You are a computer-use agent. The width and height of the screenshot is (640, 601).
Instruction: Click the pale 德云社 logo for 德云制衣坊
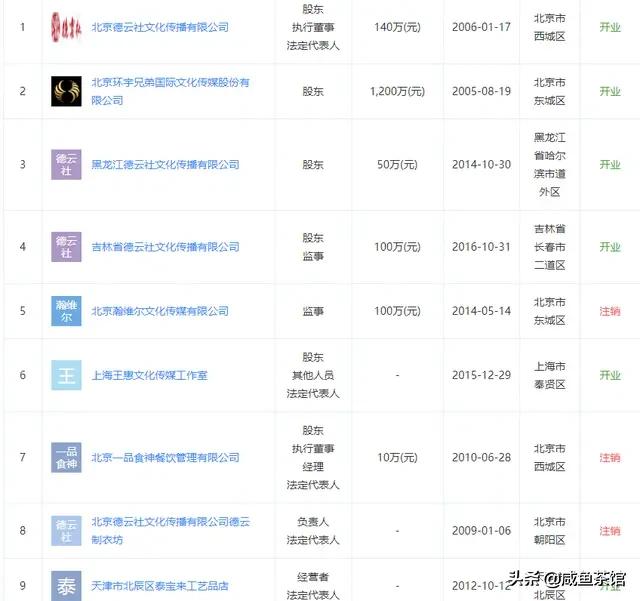[66, 531]
